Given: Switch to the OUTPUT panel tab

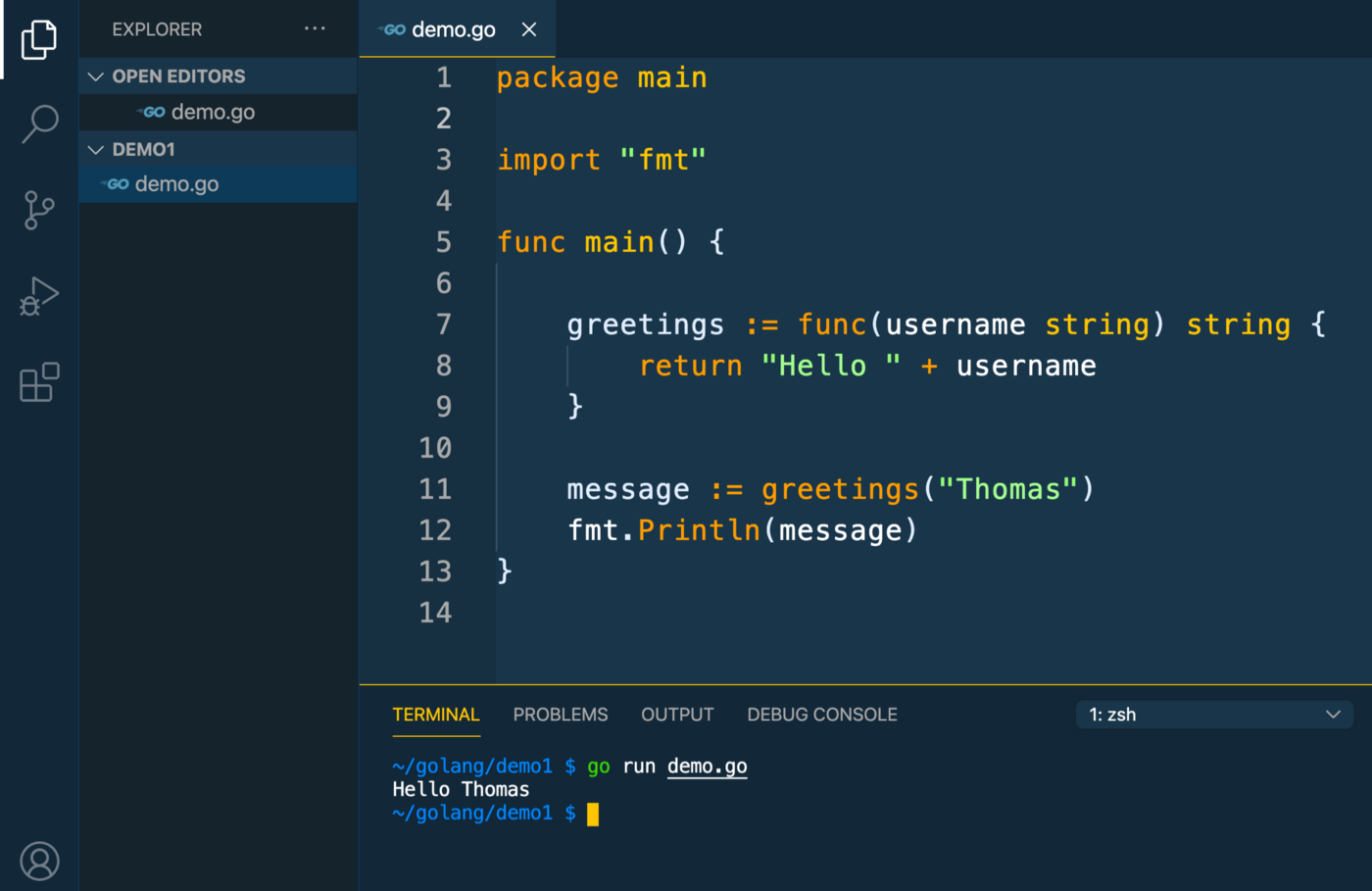Looking at the screenshot, I should 677,715.
